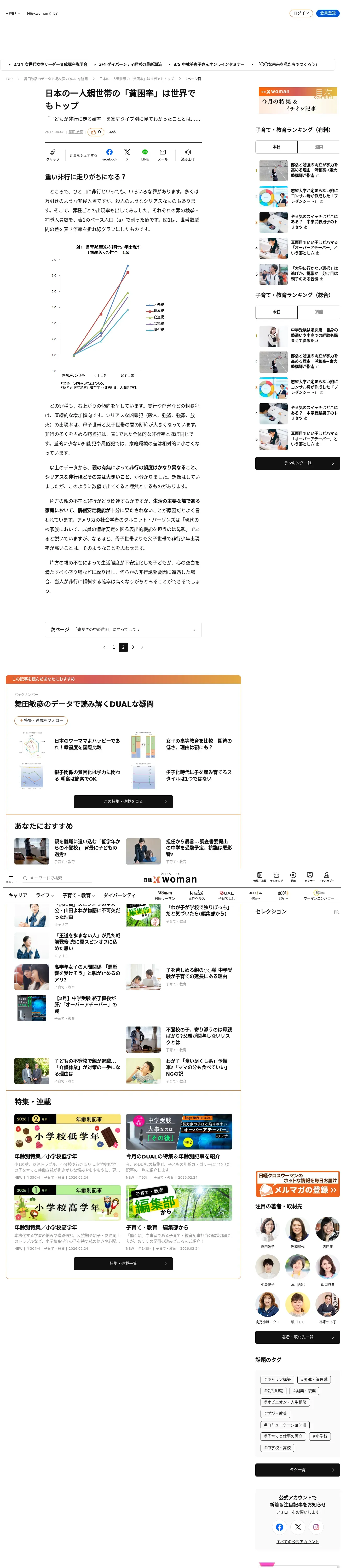Share the article via LINE

click(145, 152)
